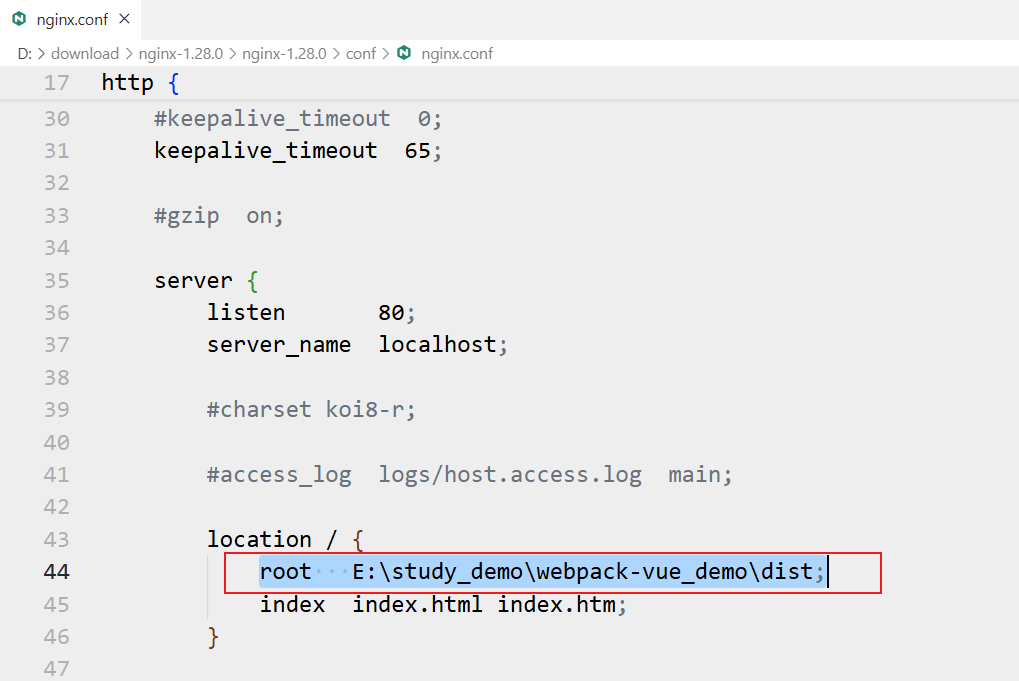Click the '#charset koi8-r;' comment line
The width and height of the screenshot is (1019, 681).
point(311,410)
